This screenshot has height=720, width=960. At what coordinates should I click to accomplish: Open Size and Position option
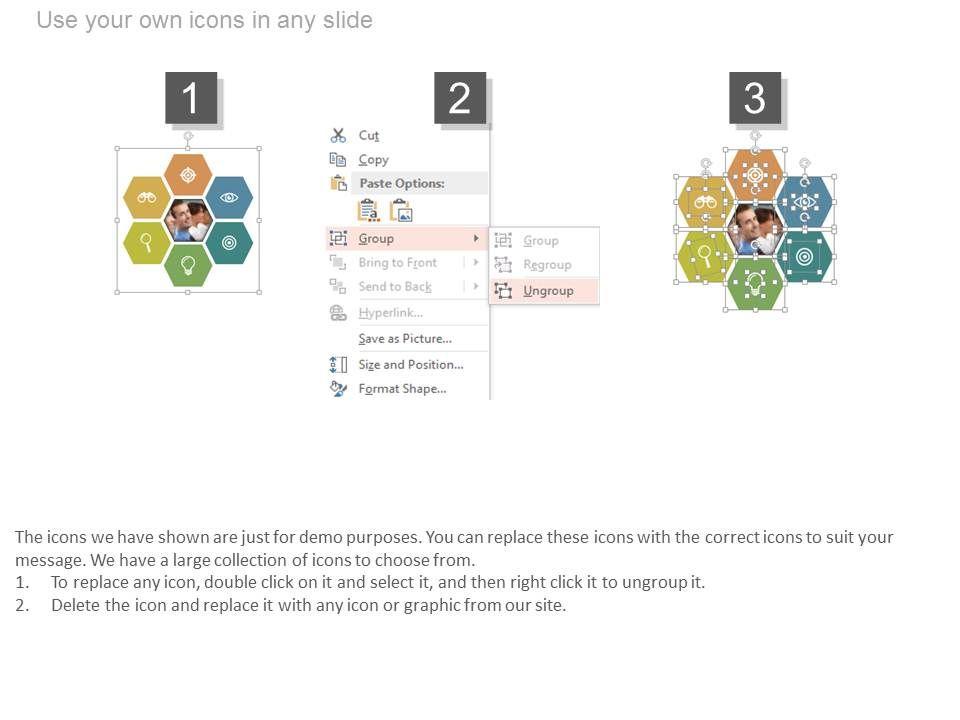click(411, 364)
